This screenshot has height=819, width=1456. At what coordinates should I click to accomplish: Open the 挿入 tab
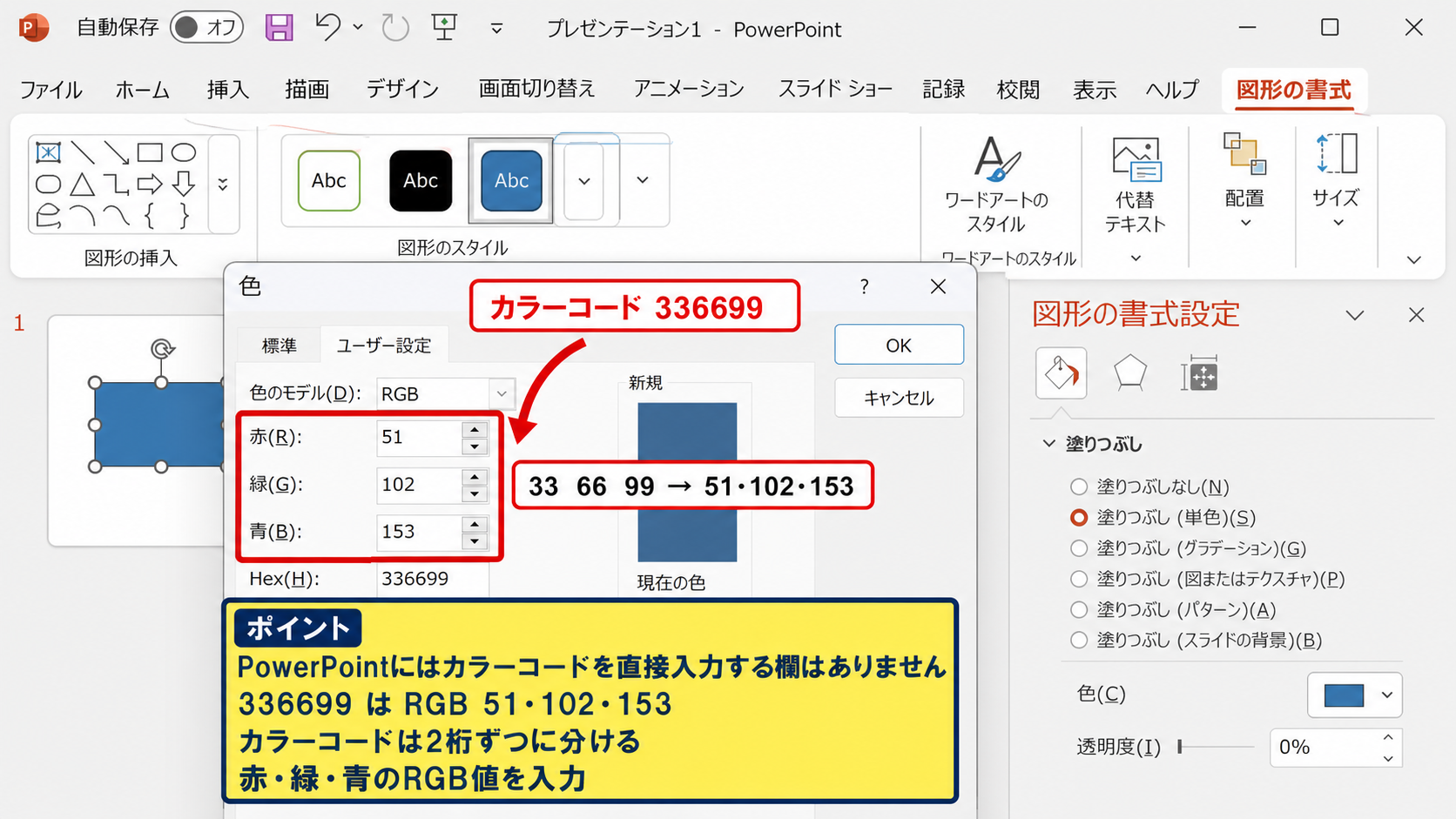click(228, 90)
